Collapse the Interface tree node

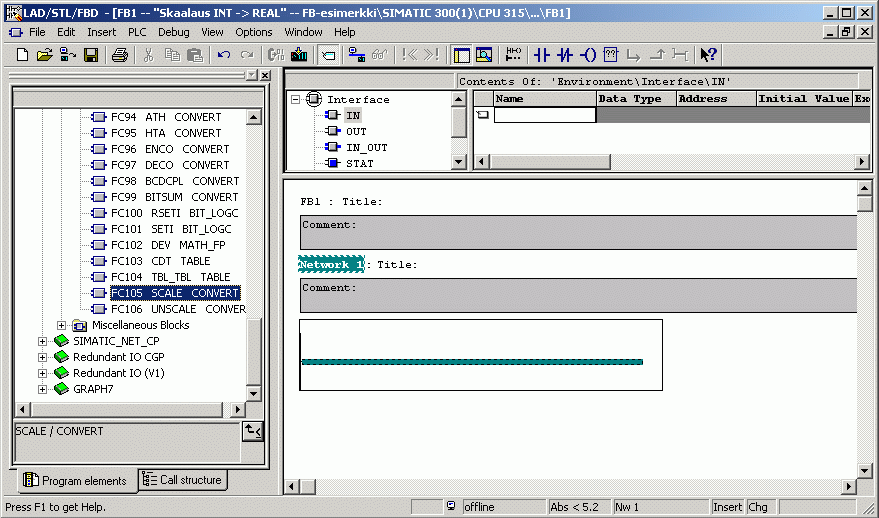(x=295, y=99)
